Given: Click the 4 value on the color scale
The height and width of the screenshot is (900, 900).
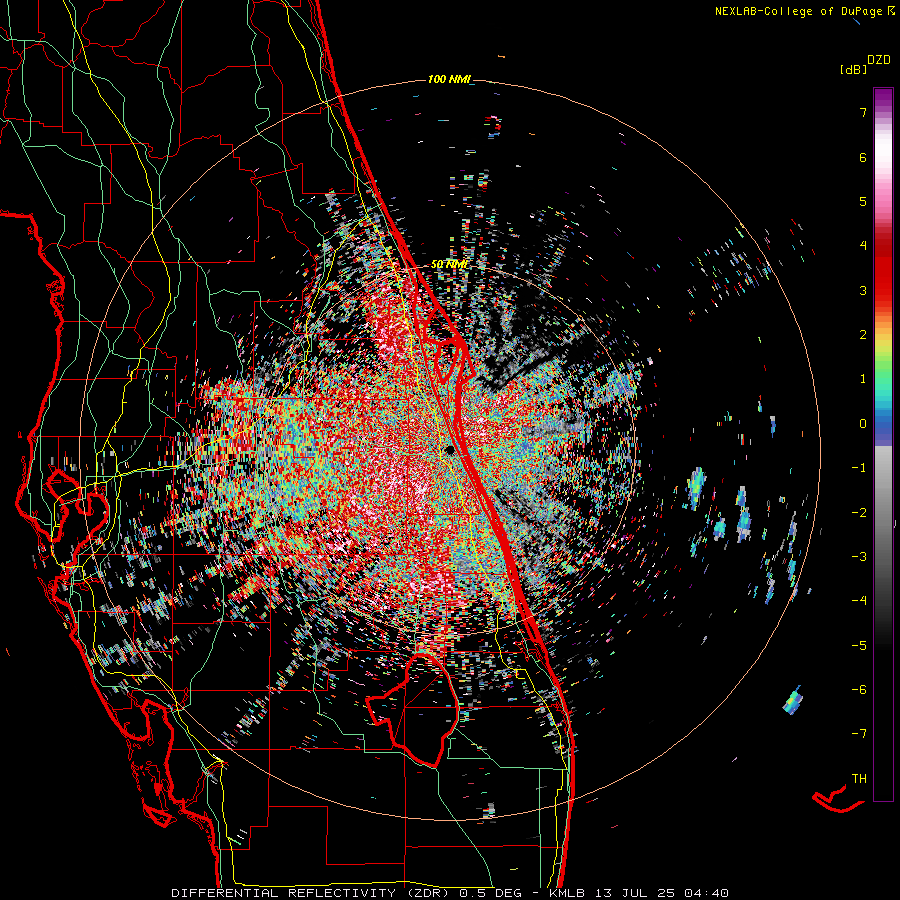Looking at the screenshot, I should tap(863, 246).
